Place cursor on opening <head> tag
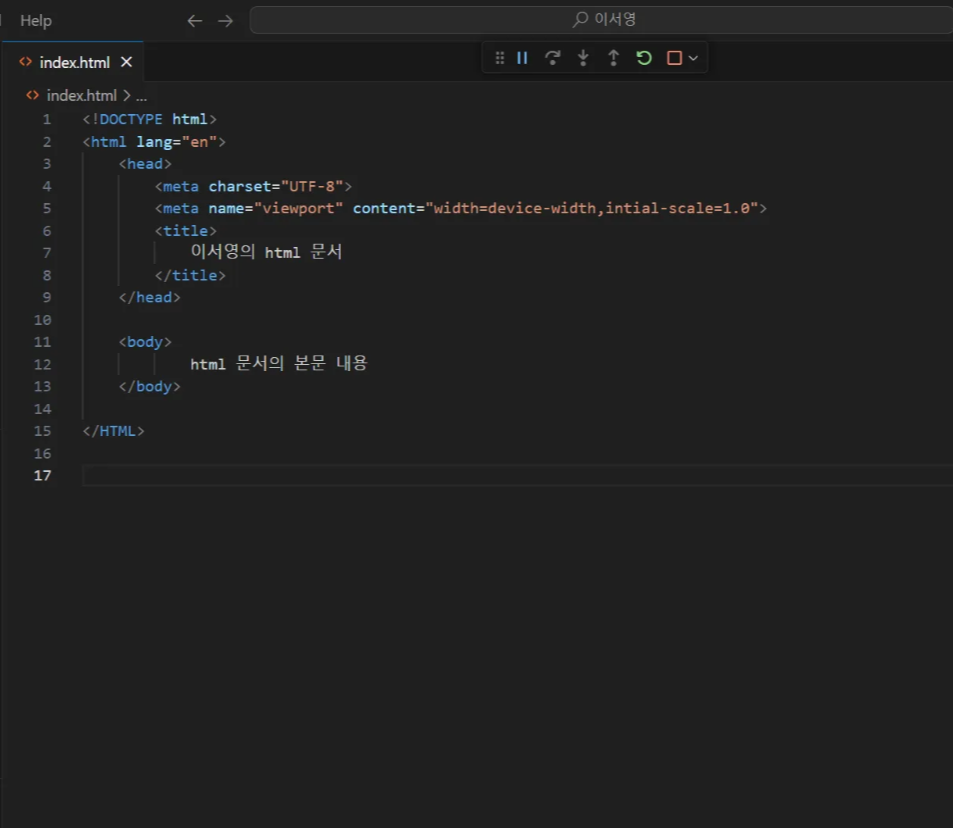Screen dimensions: 953x828 145,164
